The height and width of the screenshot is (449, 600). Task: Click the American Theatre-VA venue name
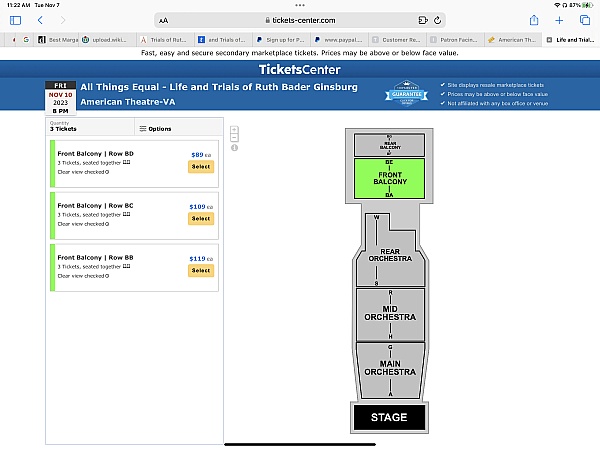point(128,102)
